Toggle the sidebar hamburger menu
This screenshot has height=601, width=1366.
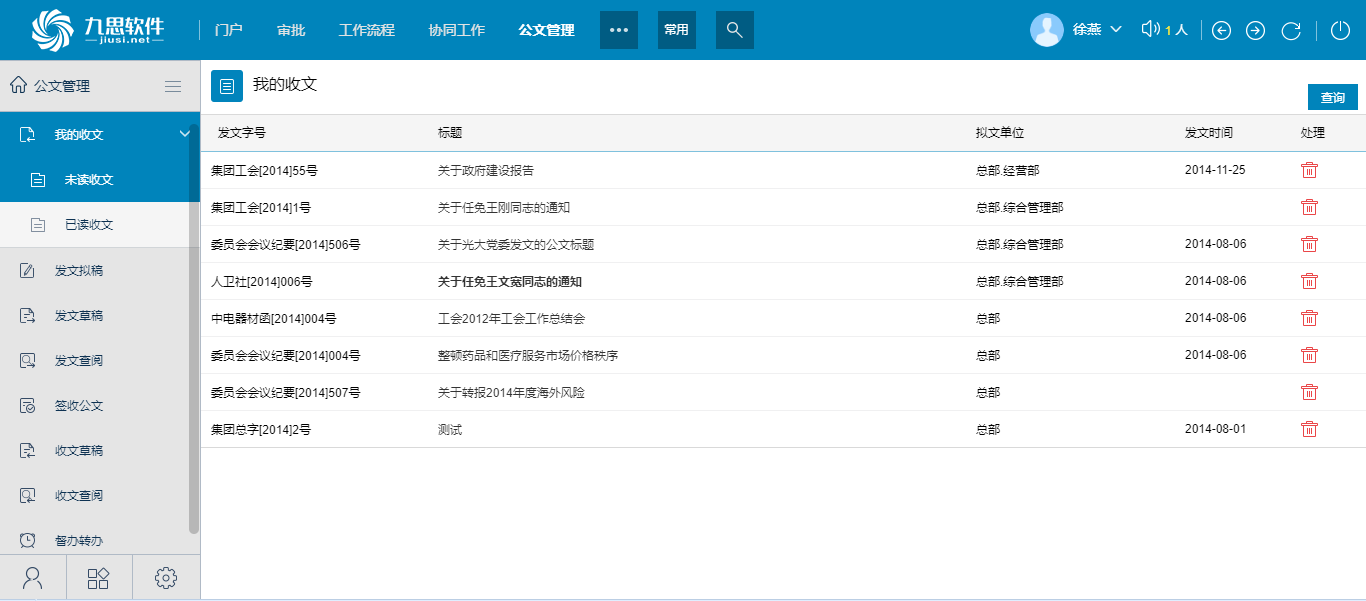click(x=173, y=86)
